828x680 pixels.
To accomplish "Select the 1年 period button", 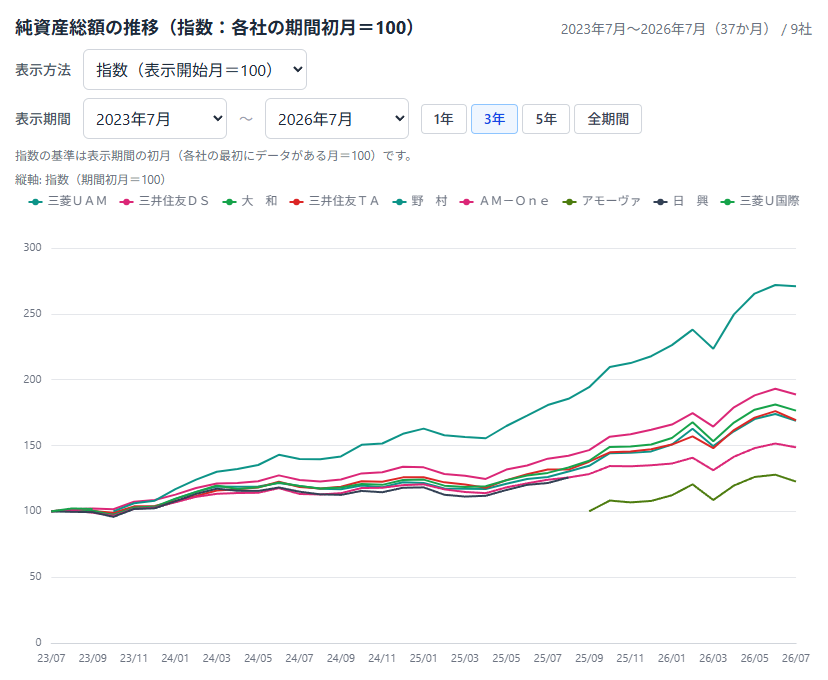I will 444,119.
